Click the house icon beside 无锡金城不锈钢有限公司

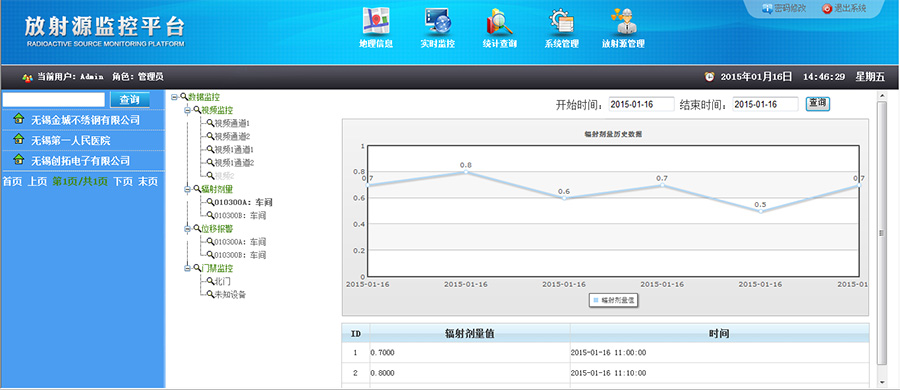(x=19, y=119)
